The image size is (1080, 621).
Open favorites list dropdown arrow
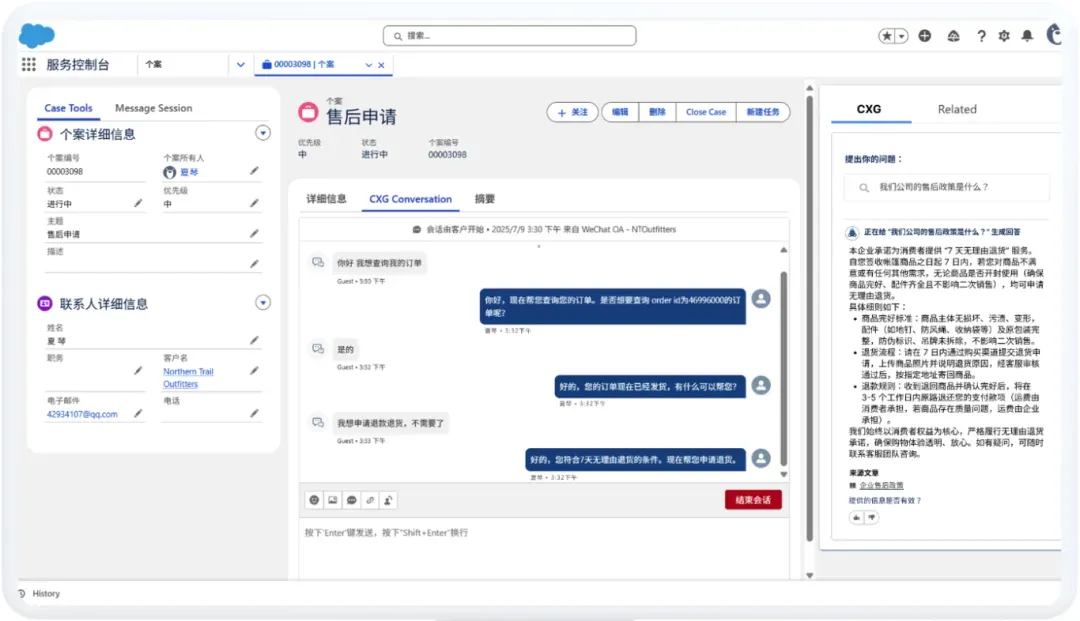902,36
